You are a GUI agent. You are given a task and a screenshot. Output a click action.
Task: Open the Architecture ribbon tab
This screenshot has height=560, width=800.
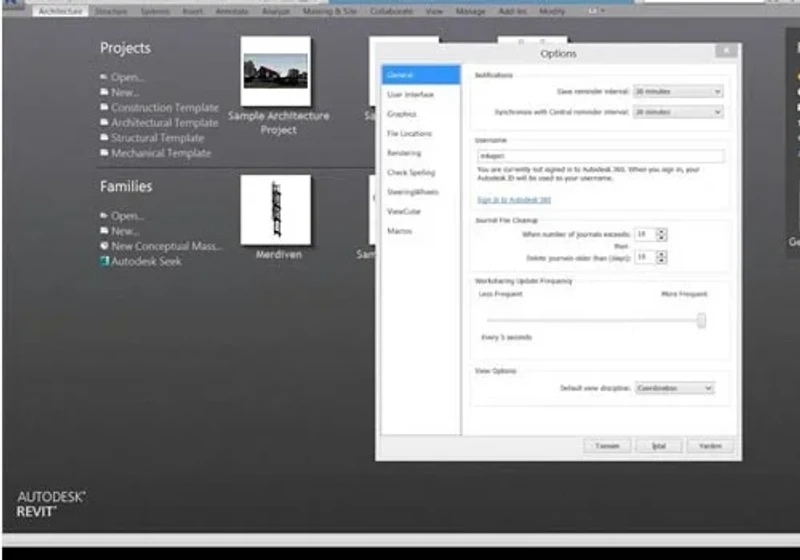pyautogui.click(x=60, y=11)
